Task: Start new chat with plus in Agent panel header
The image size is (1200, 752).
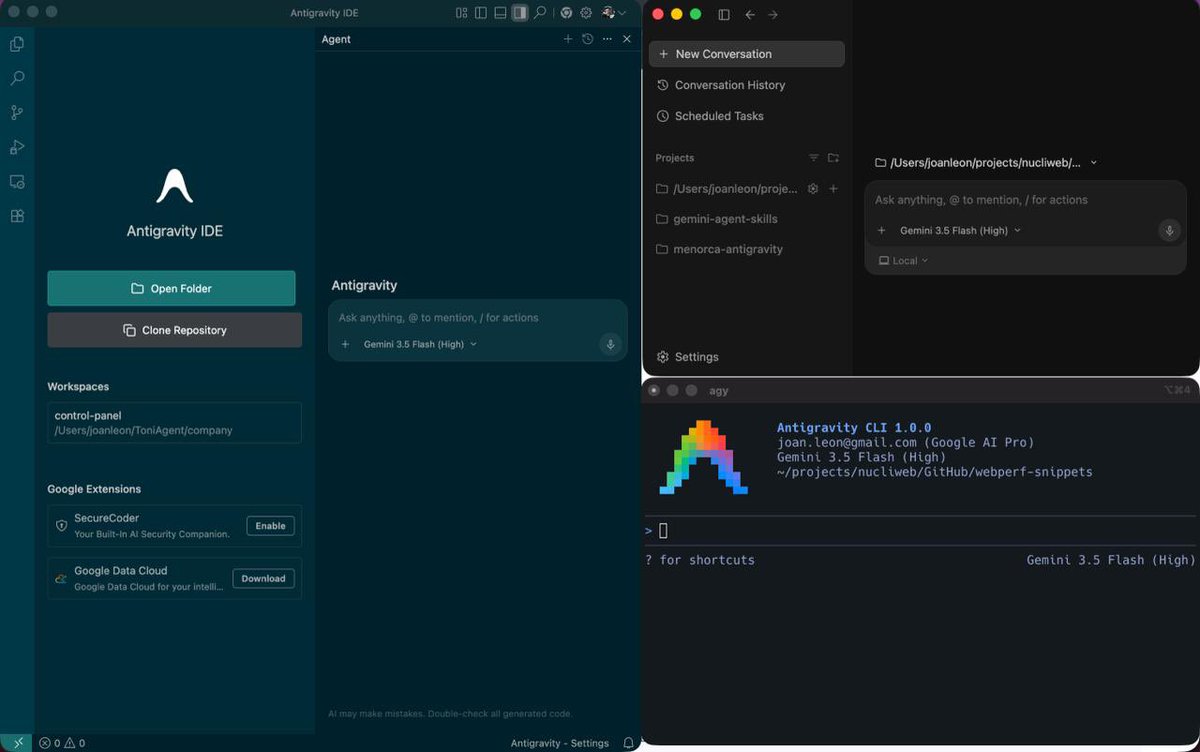Action: 568,39
